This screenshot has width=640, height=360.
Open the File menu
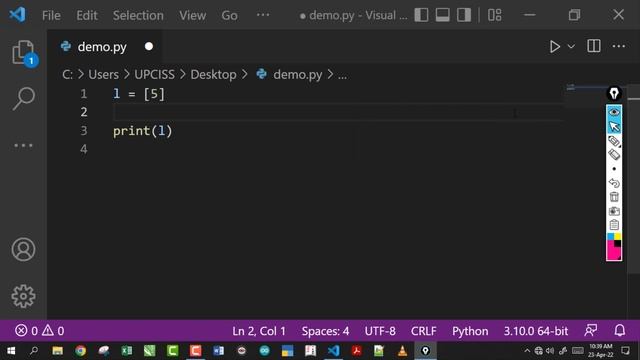(51, 16)
